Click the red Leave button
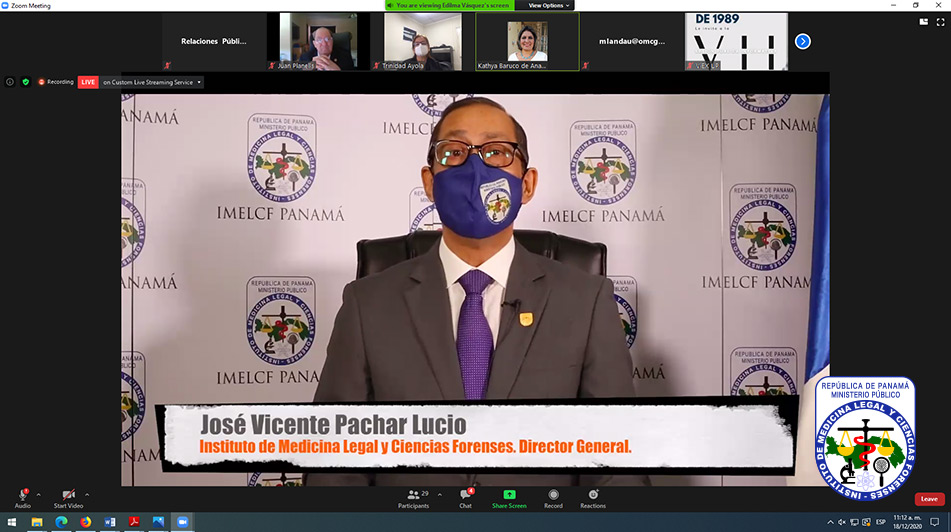The image size is (951, 532). (x=929, y=499)
